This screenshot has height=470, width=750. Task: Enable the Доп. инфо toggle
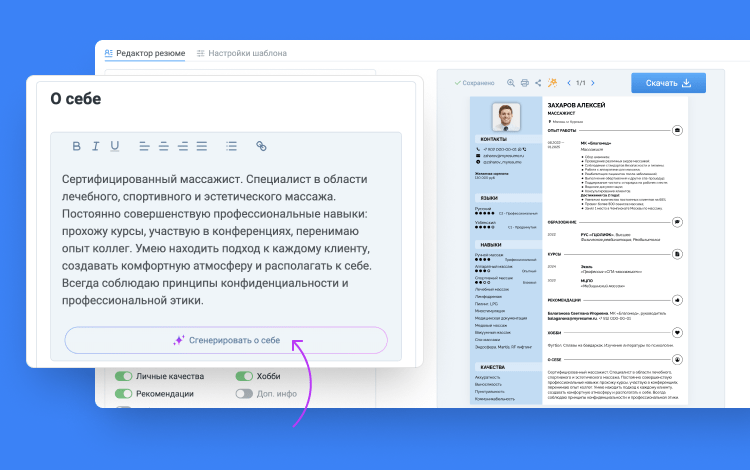[244, 393]
